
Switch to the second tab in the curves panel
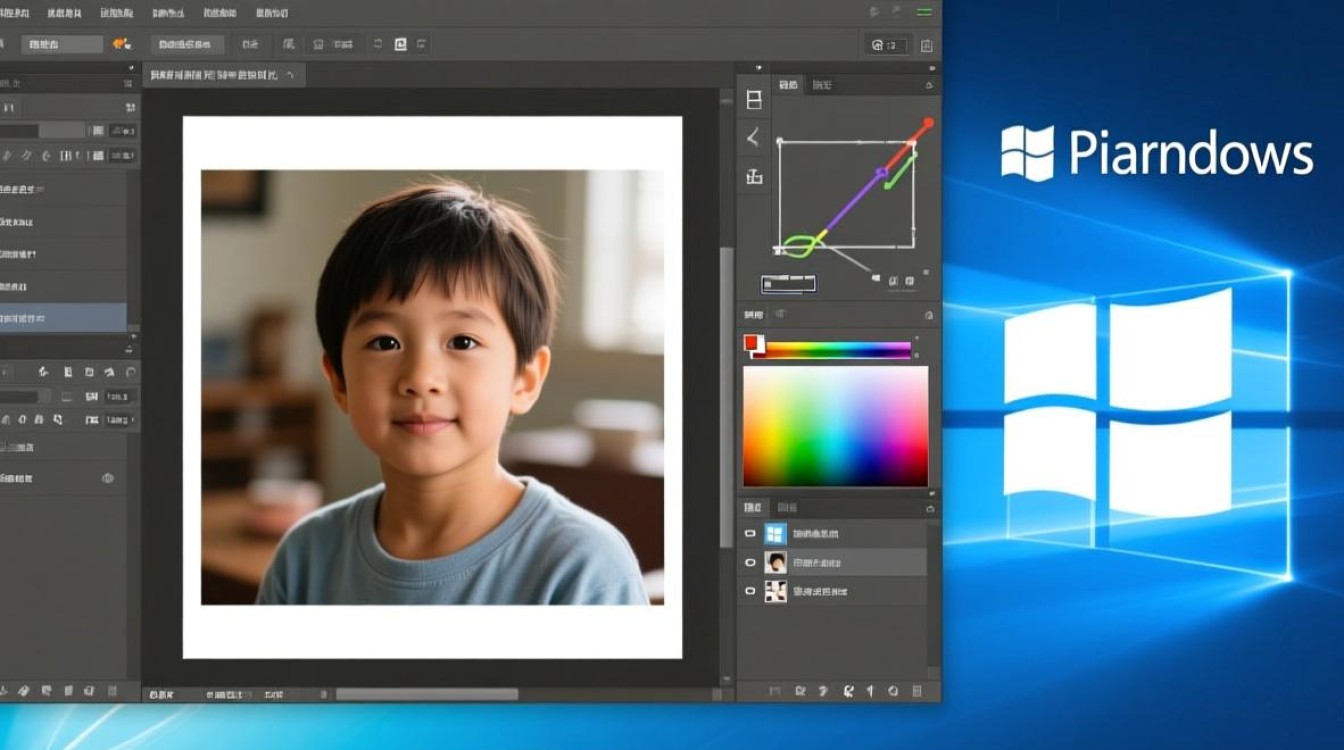(822, 86)
